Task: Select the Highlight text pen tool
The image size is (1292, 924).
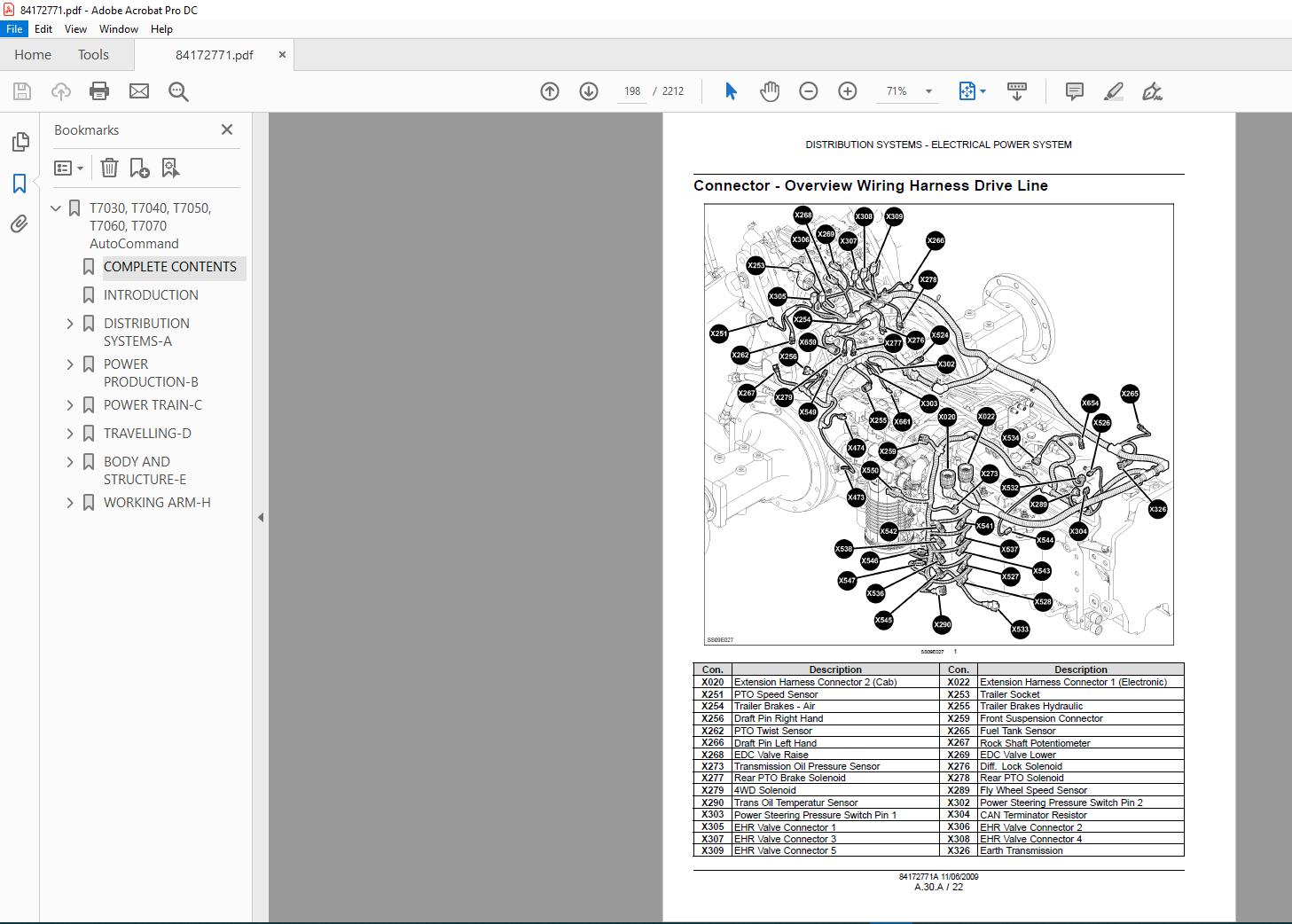Action: click(x=1114, y=91)
